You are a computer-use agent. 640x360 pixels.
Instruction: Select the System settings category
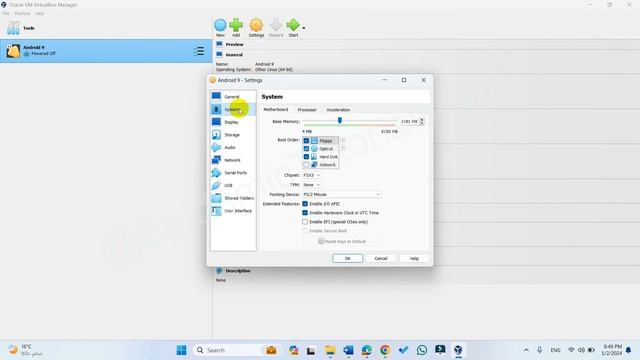233,109
